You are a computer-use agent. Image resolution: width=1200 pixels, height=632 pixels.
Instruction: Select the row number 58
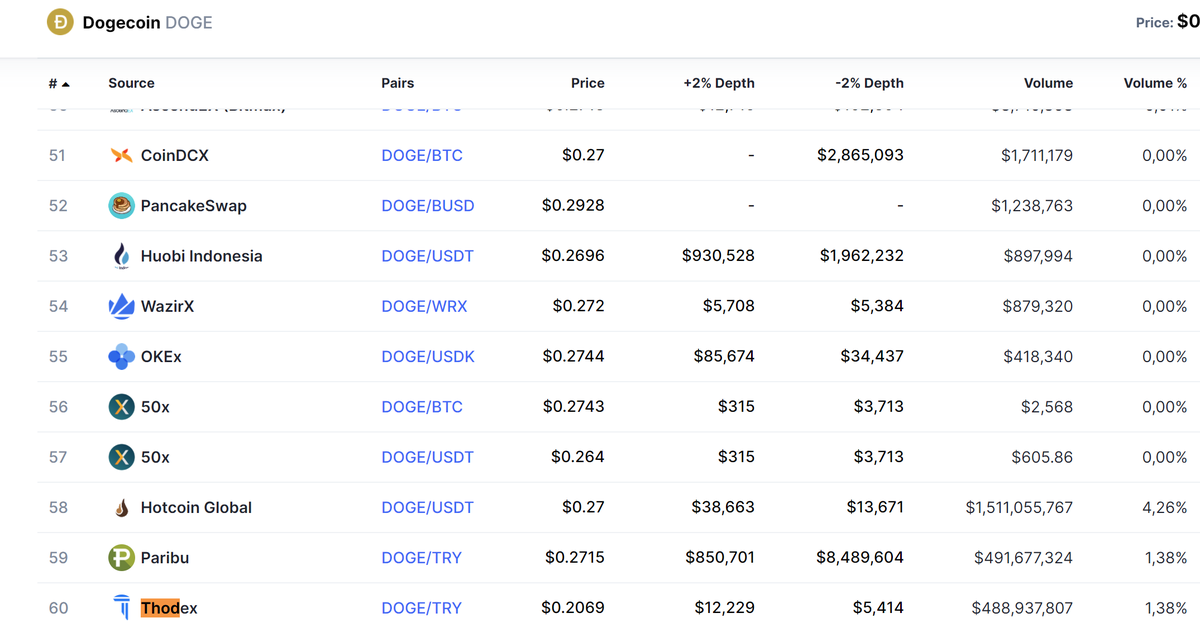[58, 507]
